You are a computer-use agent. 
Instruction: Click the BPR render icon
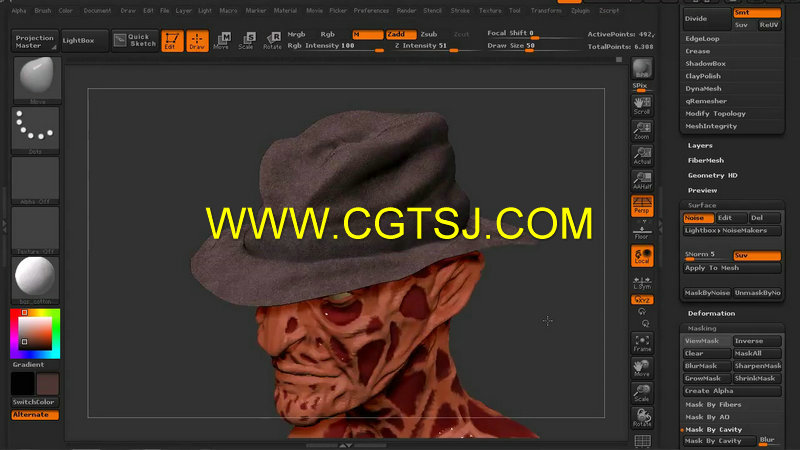pos(642,68)
